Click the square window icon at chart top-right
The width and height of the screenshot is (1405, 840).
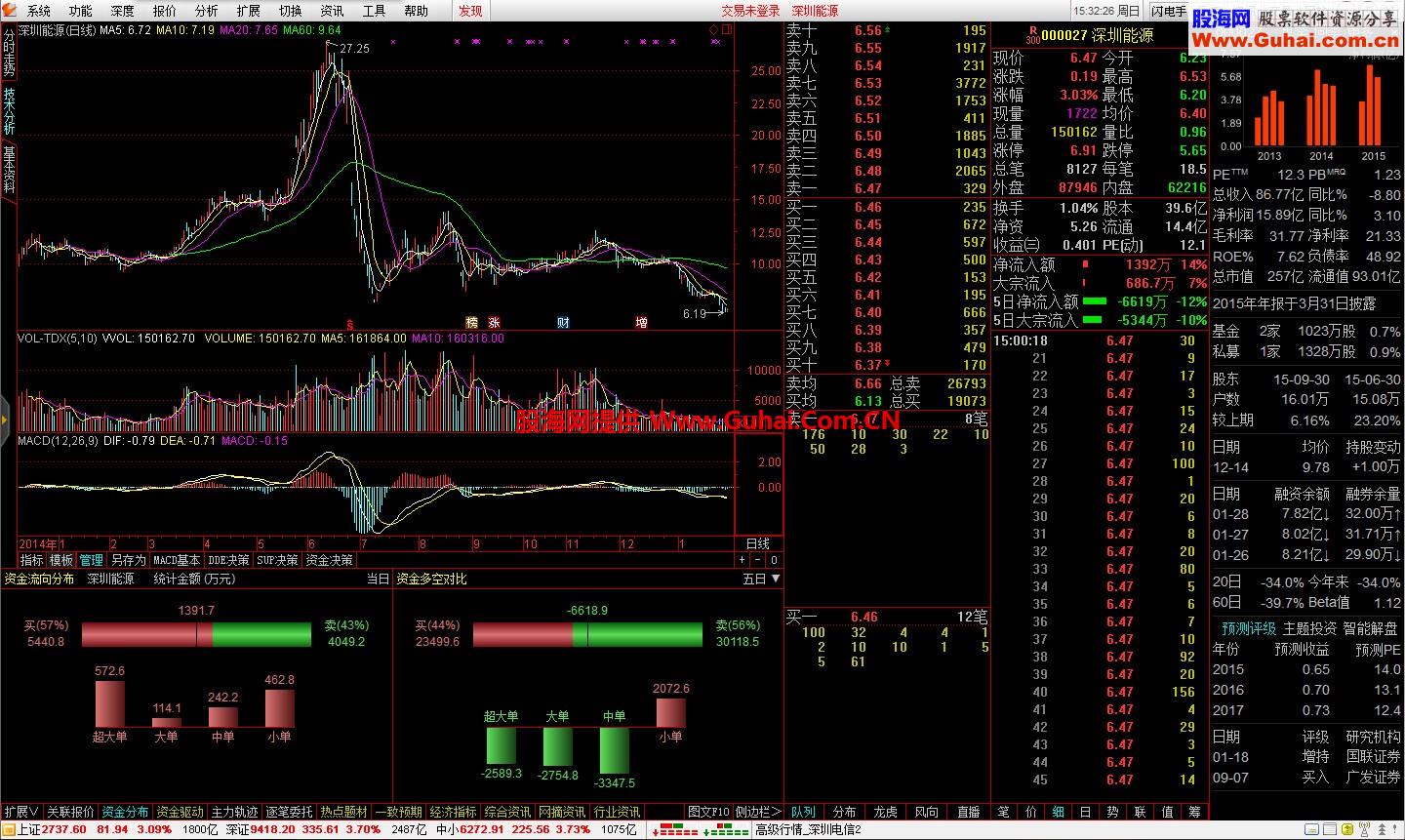[x=725, y=30]
